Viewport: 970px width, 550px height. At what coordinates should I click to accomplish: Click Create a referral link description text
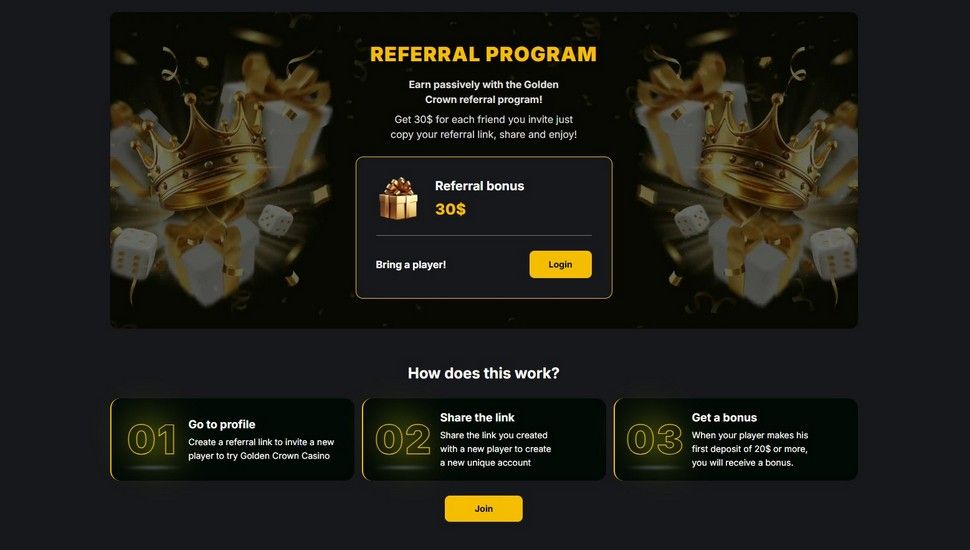coord(261,449)
